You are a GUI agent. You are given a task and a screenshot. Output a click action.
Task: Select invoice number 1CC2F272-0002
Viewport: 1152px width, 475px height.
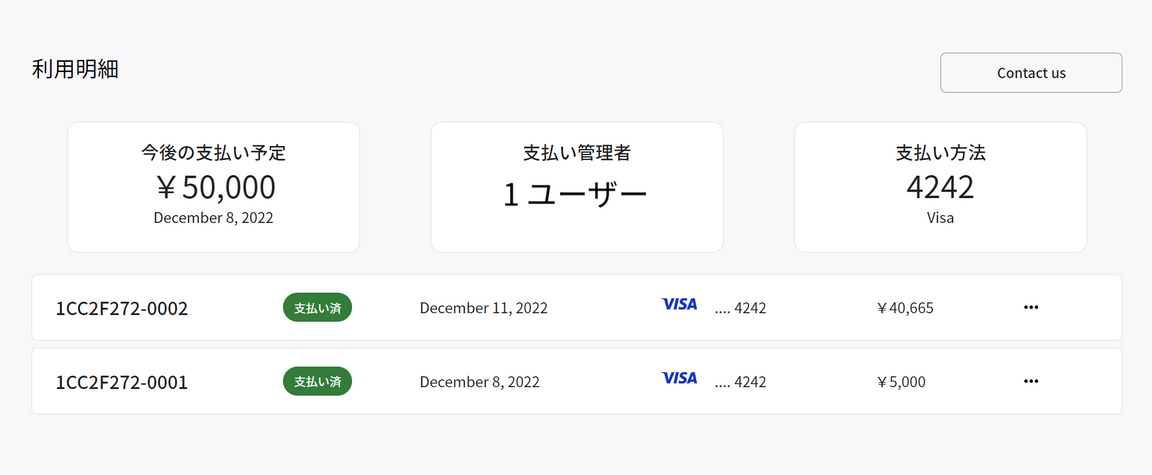[122, 308]
